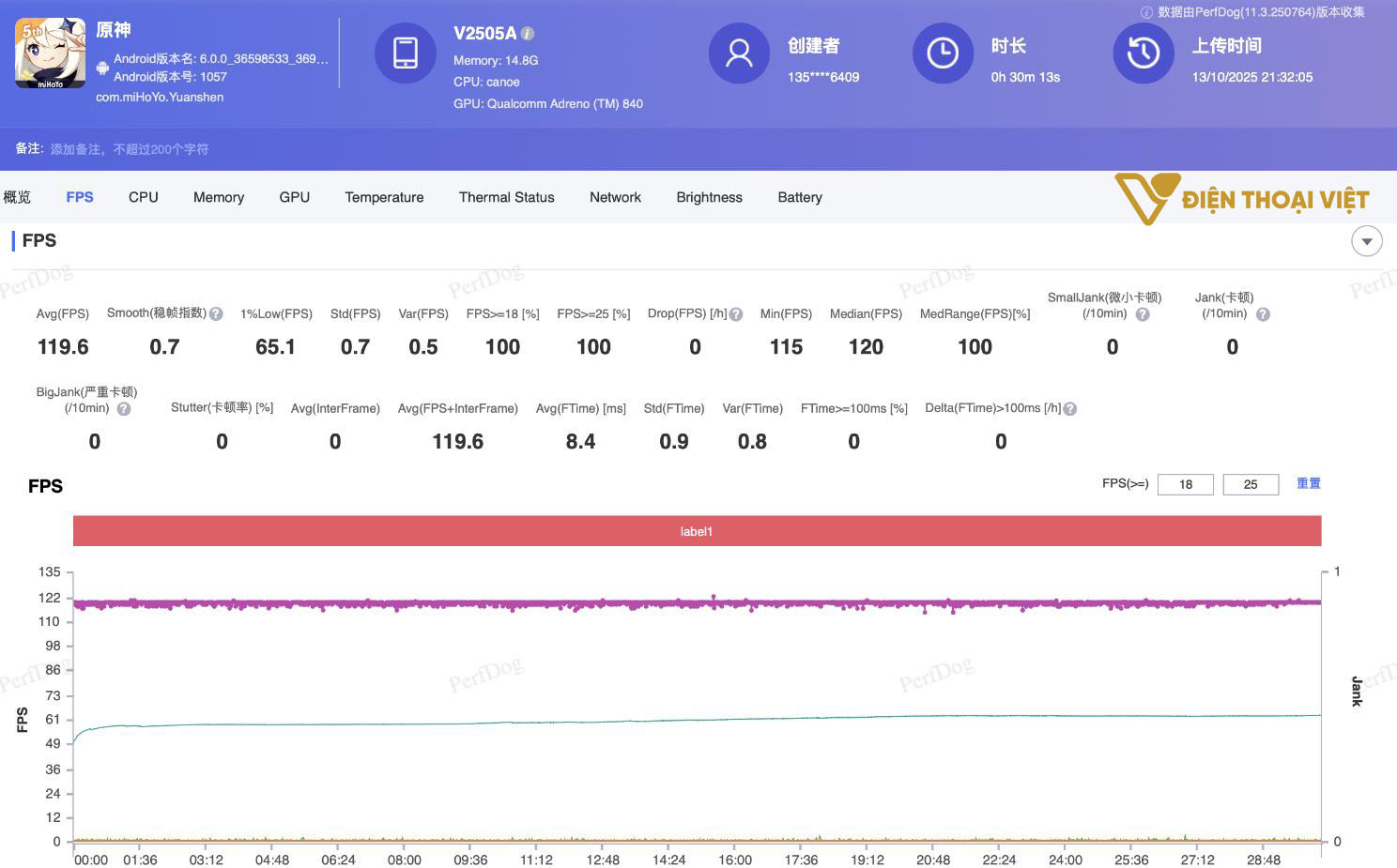1397x868 pixels.
Task: Click the PerfDog info icon at top right
Action: click(x=1145, y=13)
